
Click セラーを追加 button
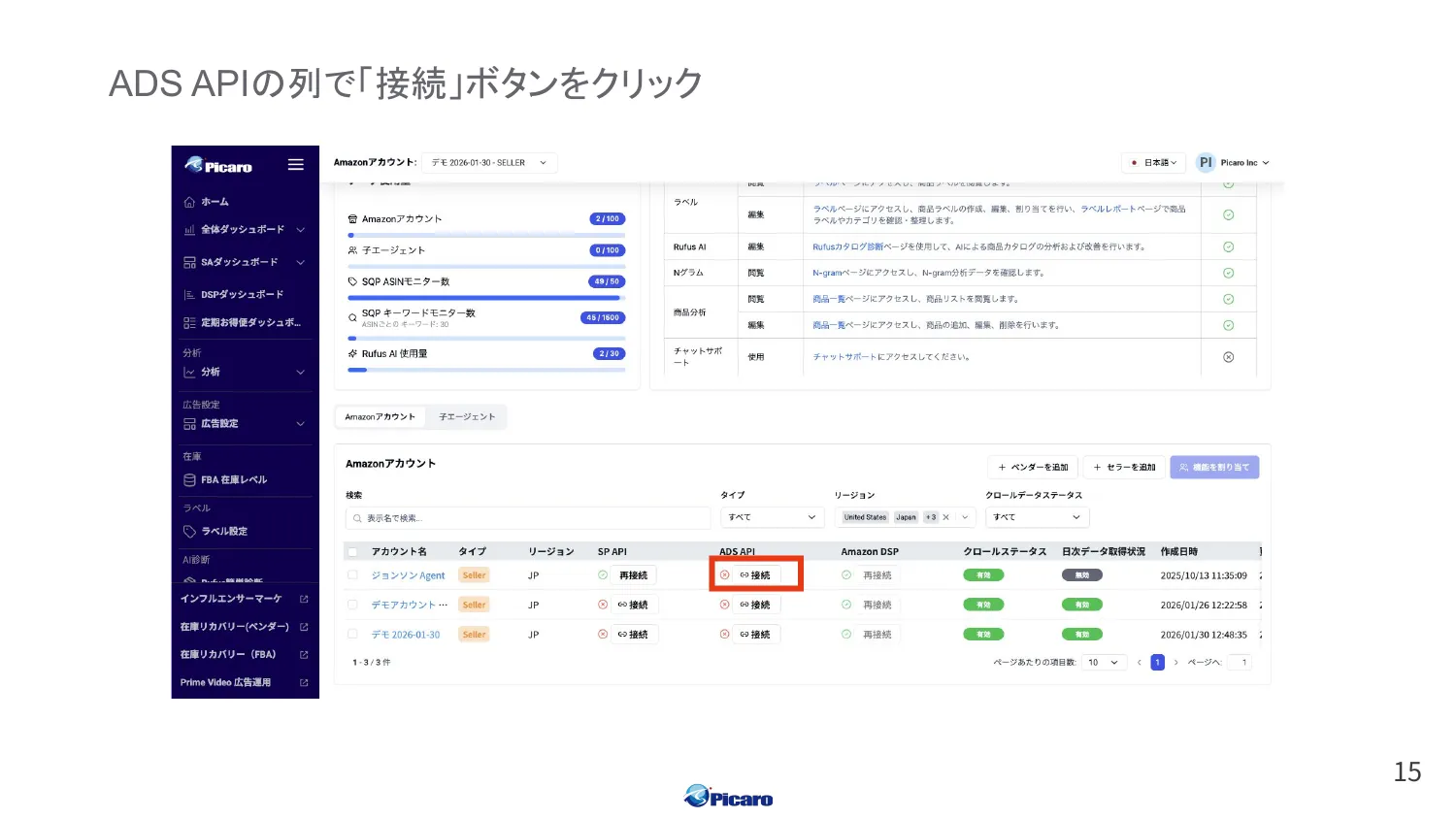[1124, 467]
